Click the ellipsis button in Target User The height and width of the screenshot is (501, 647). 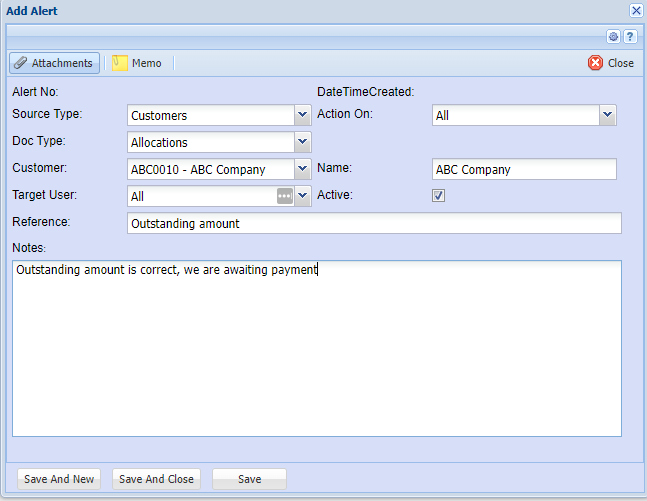[285, 197]
